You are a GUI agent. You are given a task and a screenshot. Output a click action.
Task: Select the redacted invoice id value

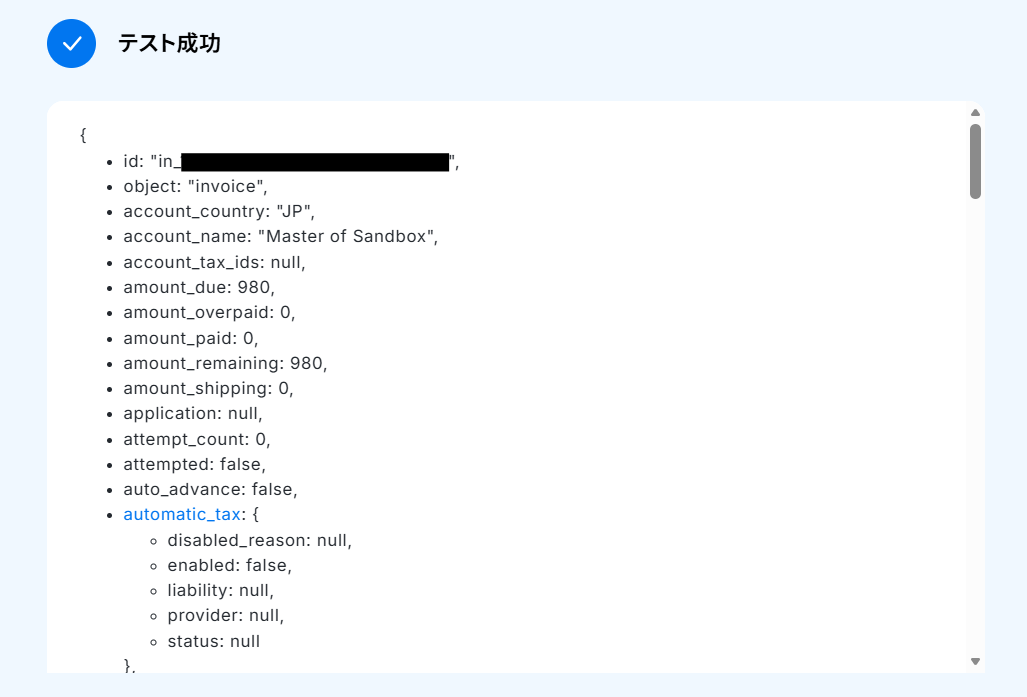tap(315, 162)
